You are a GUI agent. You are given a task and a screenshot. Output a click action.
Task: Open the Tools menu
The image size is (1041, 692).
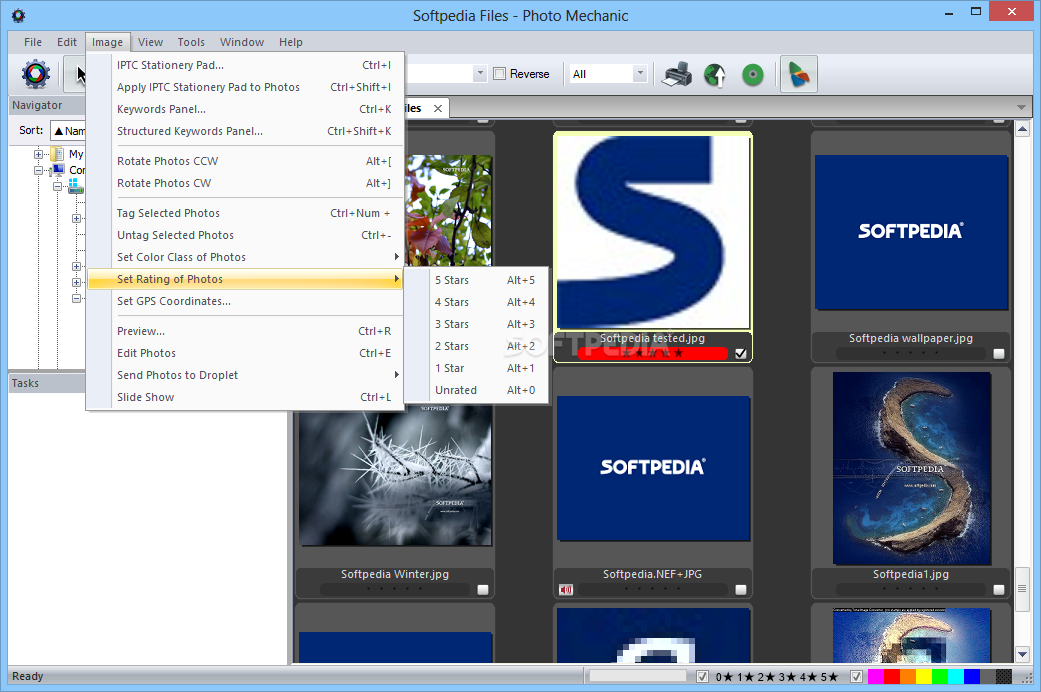191,42
